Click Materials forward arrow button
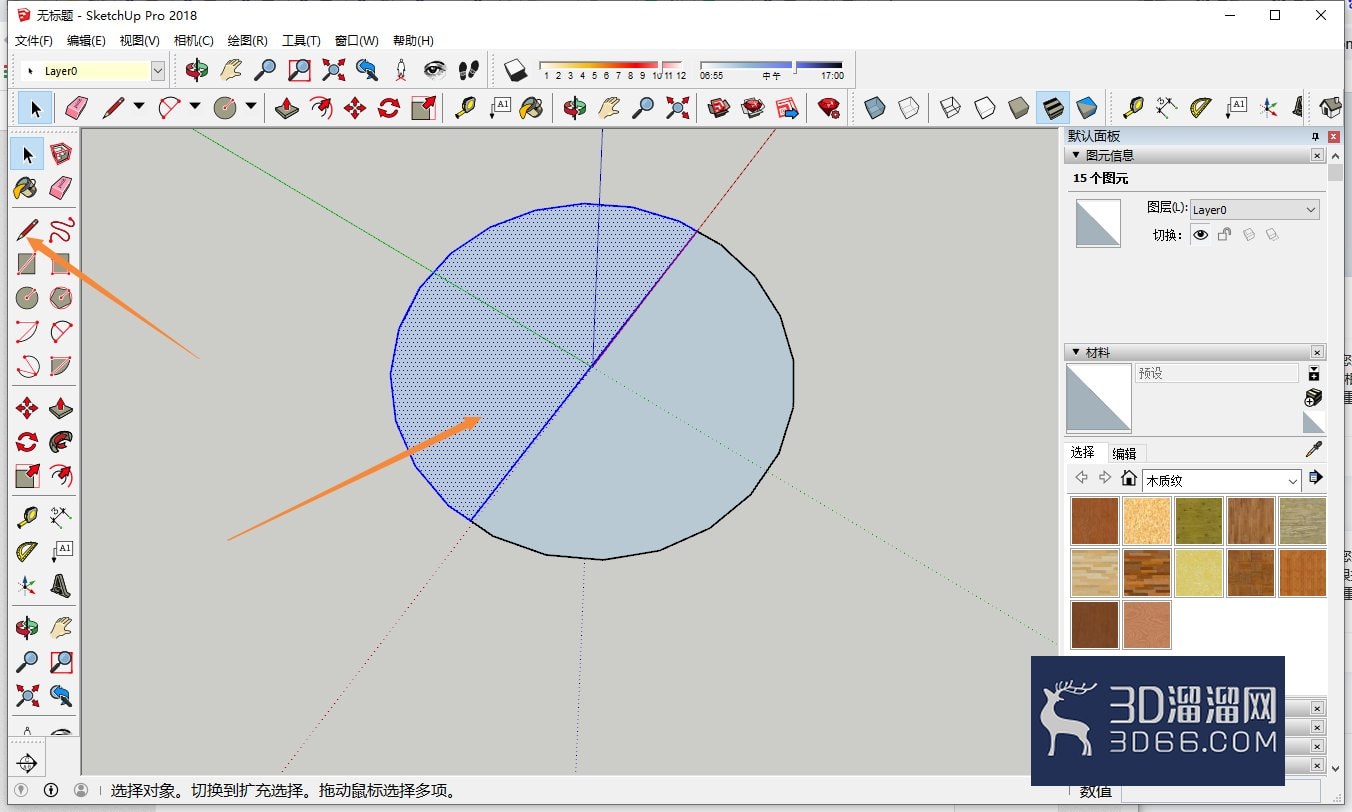 pos(1105,478)
